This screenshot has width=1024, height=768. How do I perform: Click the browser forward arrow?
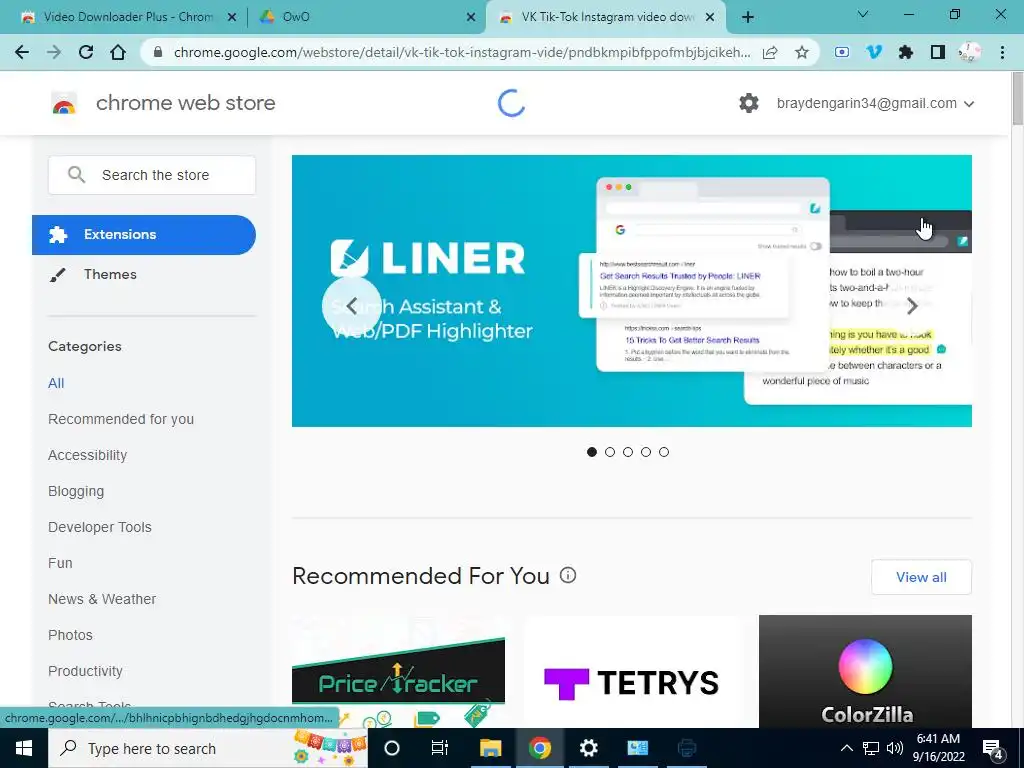click(x=54, y=52)
